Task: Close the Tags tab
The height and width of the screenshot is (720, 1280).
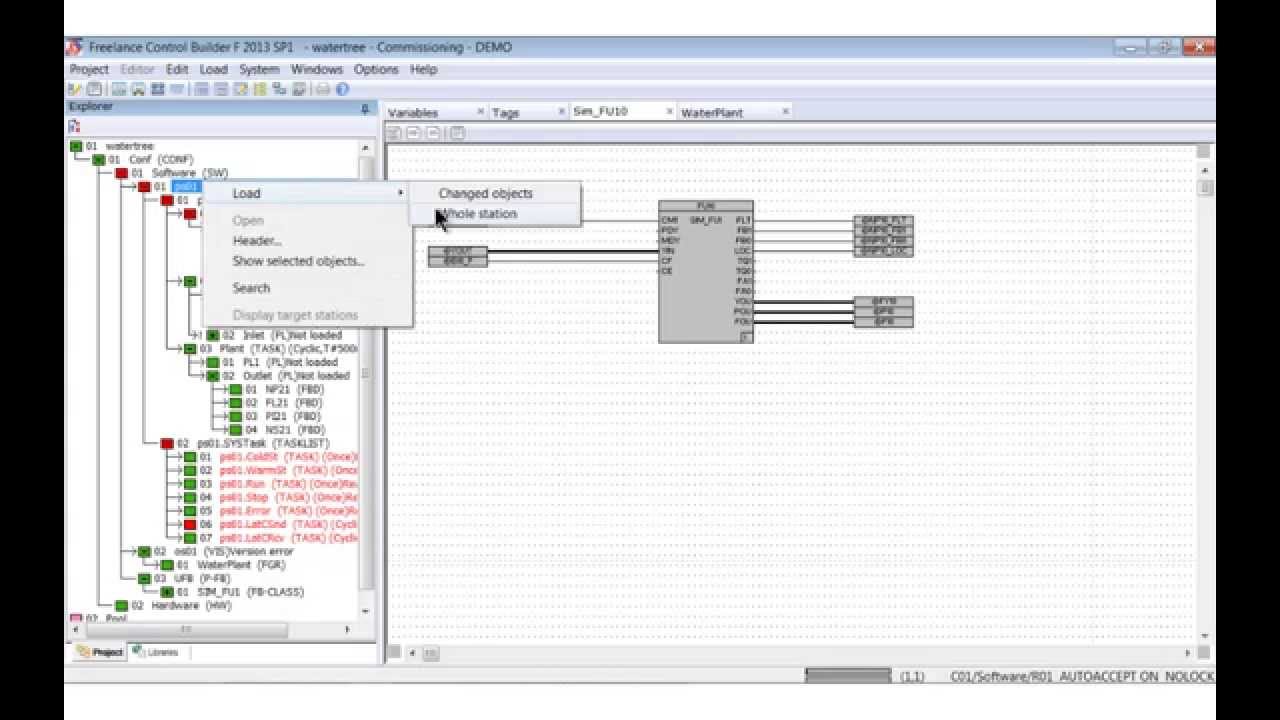Action: coord(560,112)
